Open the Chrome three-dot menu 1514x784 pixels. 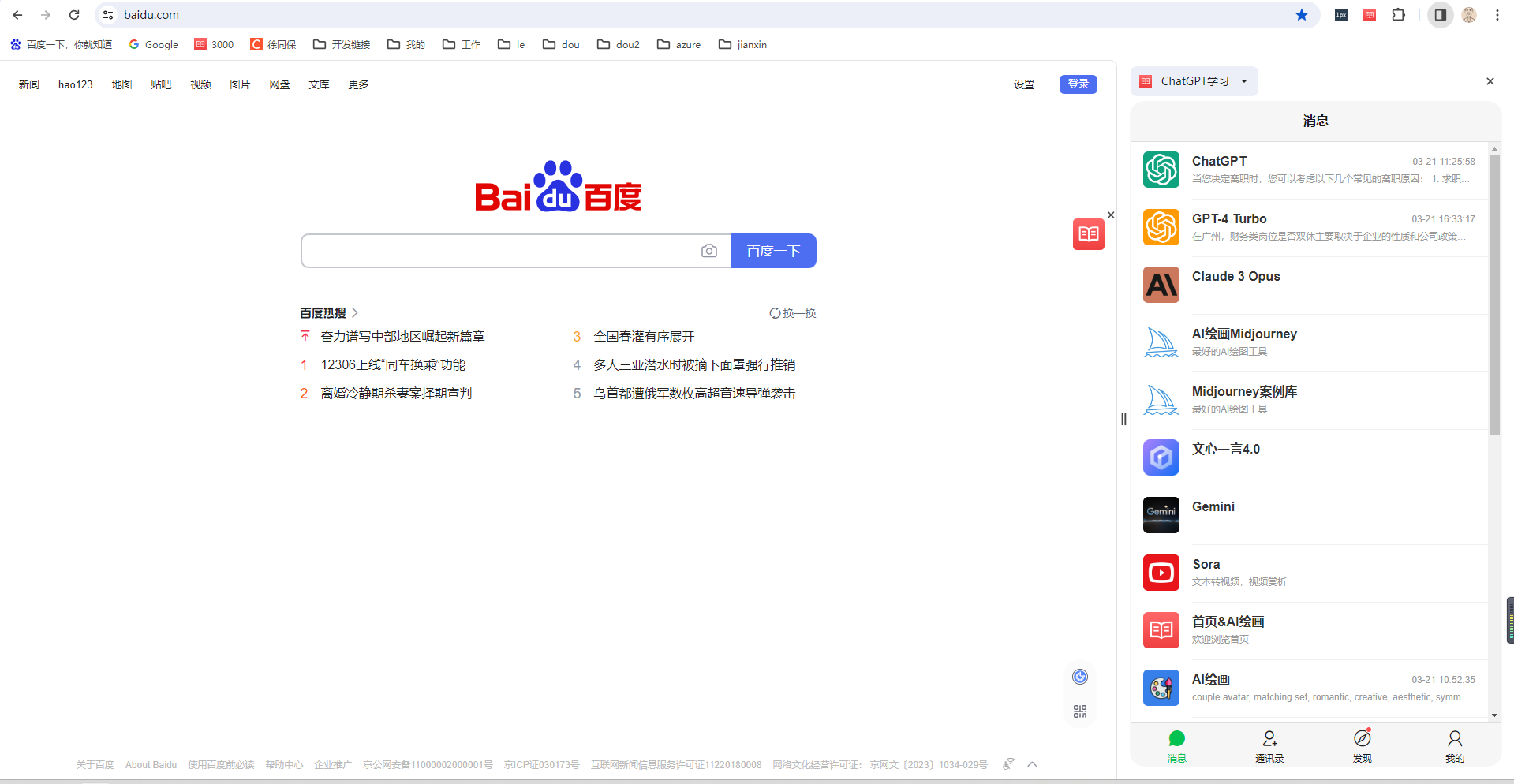coord(1497,15)
